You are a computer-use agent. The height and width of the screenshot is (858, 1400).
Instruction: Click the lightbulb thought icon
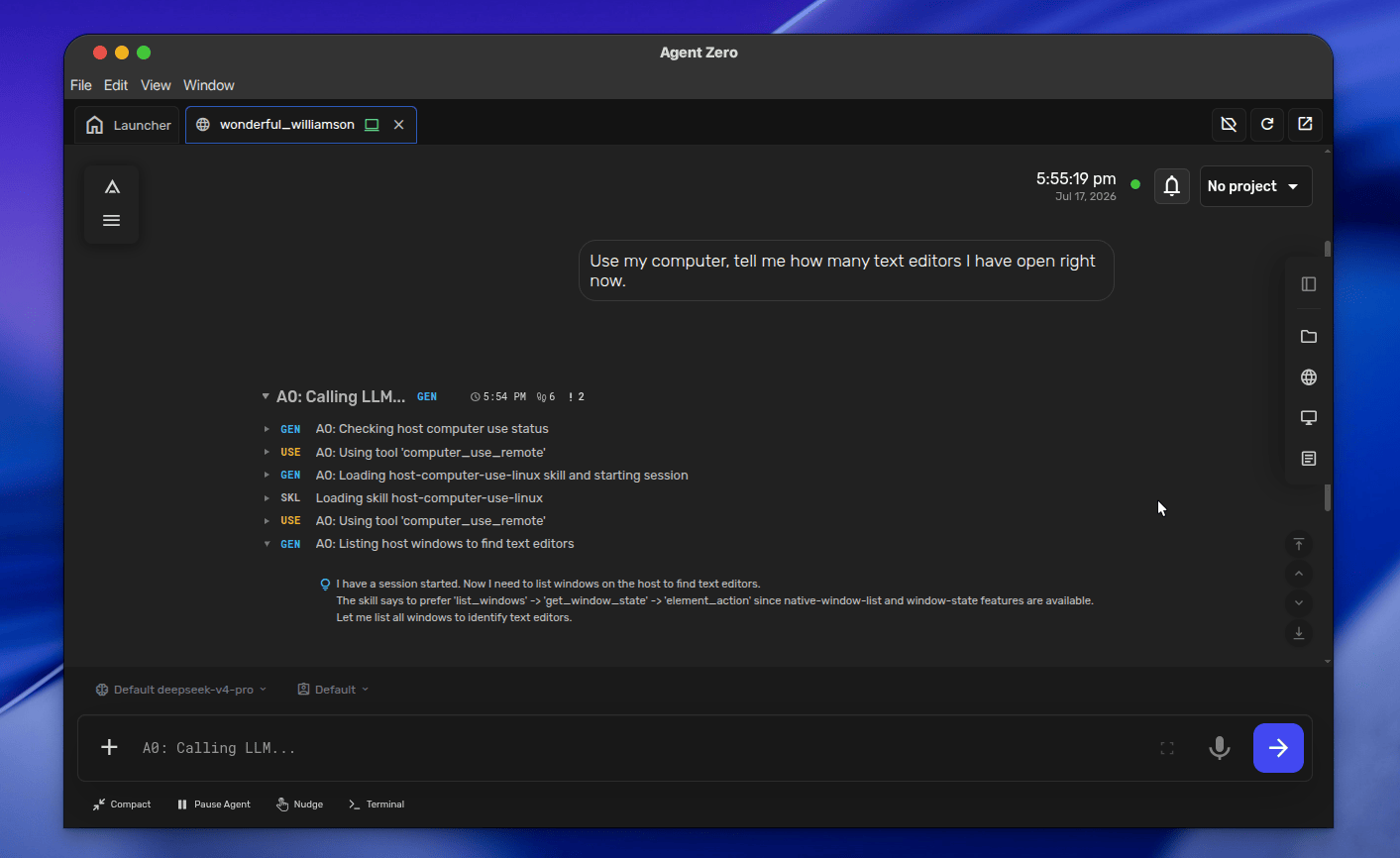click(325, 585)
